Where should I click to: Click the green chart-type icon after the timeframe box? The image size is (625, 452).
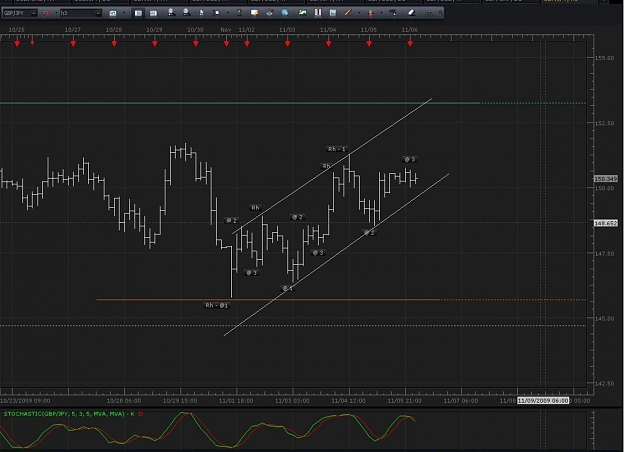113,14
